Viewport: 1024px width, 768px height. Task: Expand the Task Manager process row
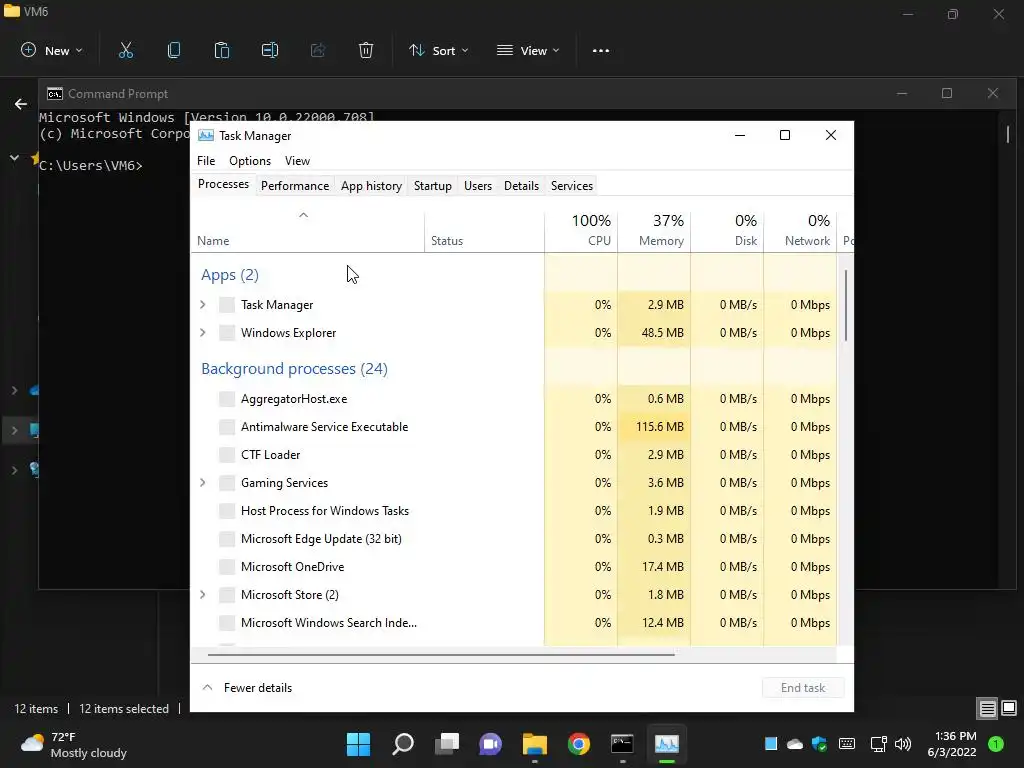202,304
